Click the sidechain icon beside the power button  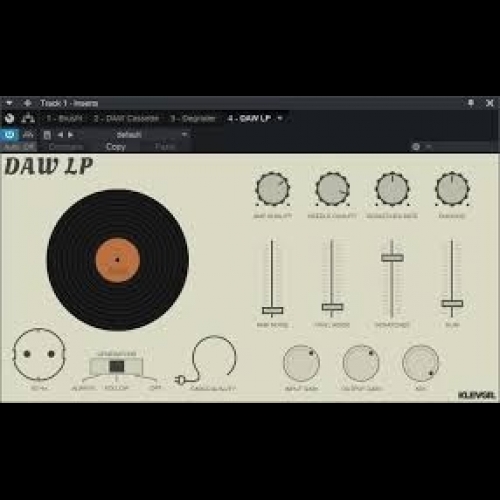(x=28, y=135)
